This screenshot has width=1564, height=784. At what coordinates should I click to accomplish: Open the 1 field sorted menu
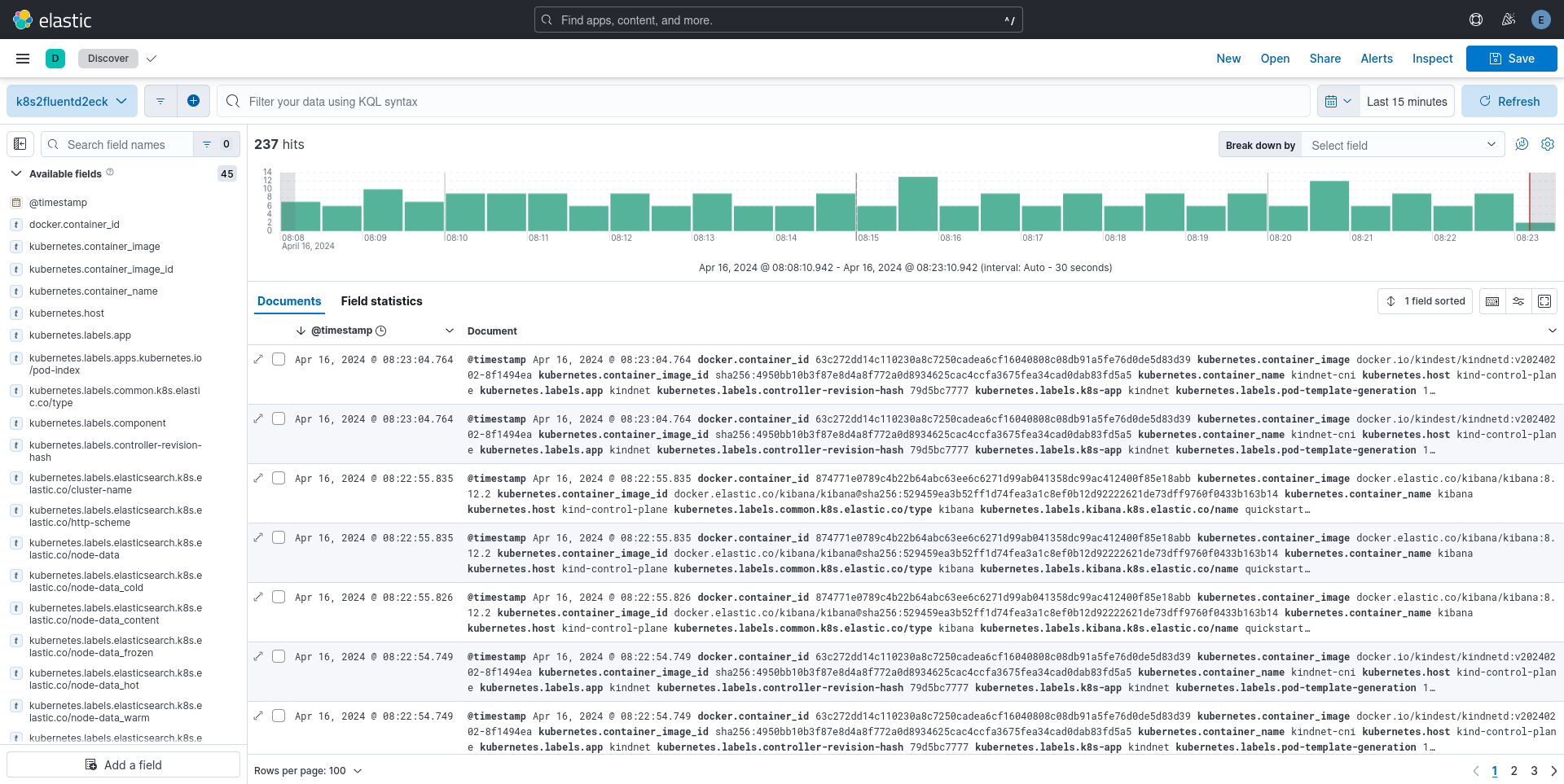pyautogui.click(x=1426, y=301)
